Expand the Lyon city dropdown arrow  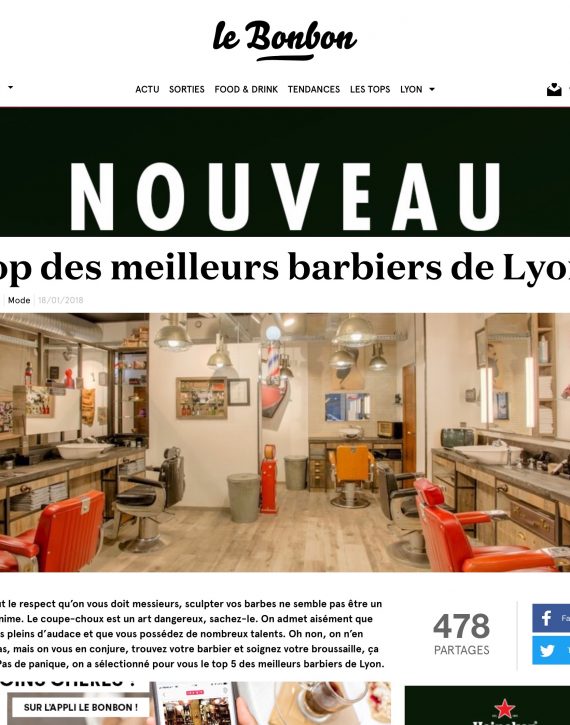click(432, 89)
